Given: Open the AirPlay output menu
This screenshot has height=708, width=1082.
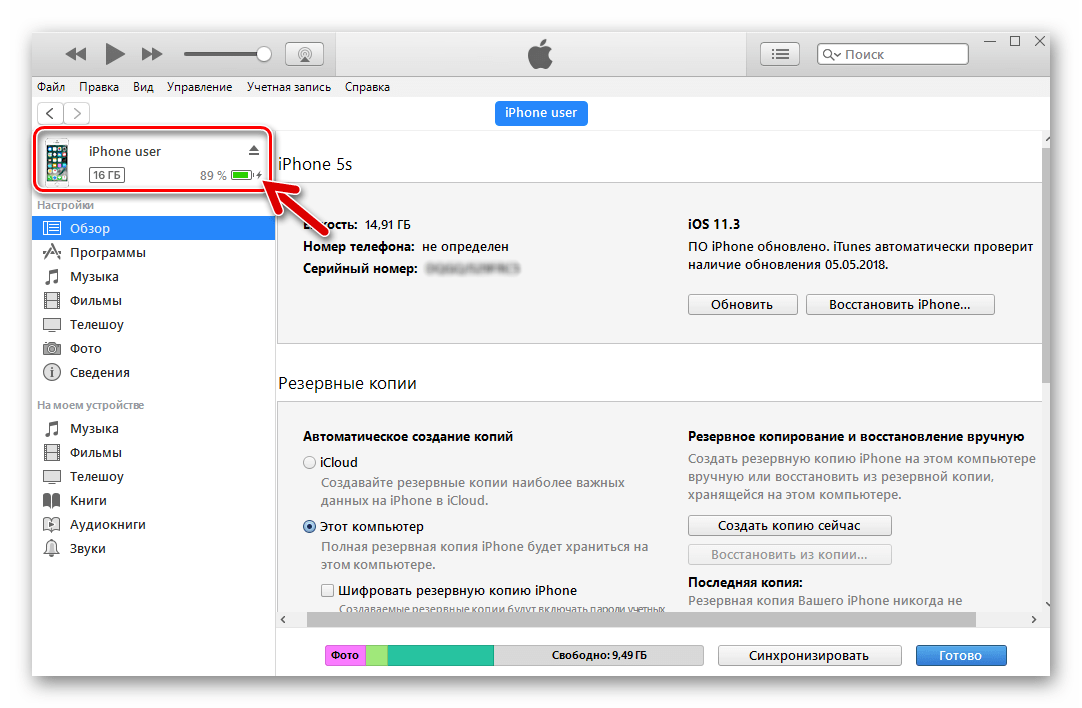Looking at the screenshot, I should [x=304, y=54].
